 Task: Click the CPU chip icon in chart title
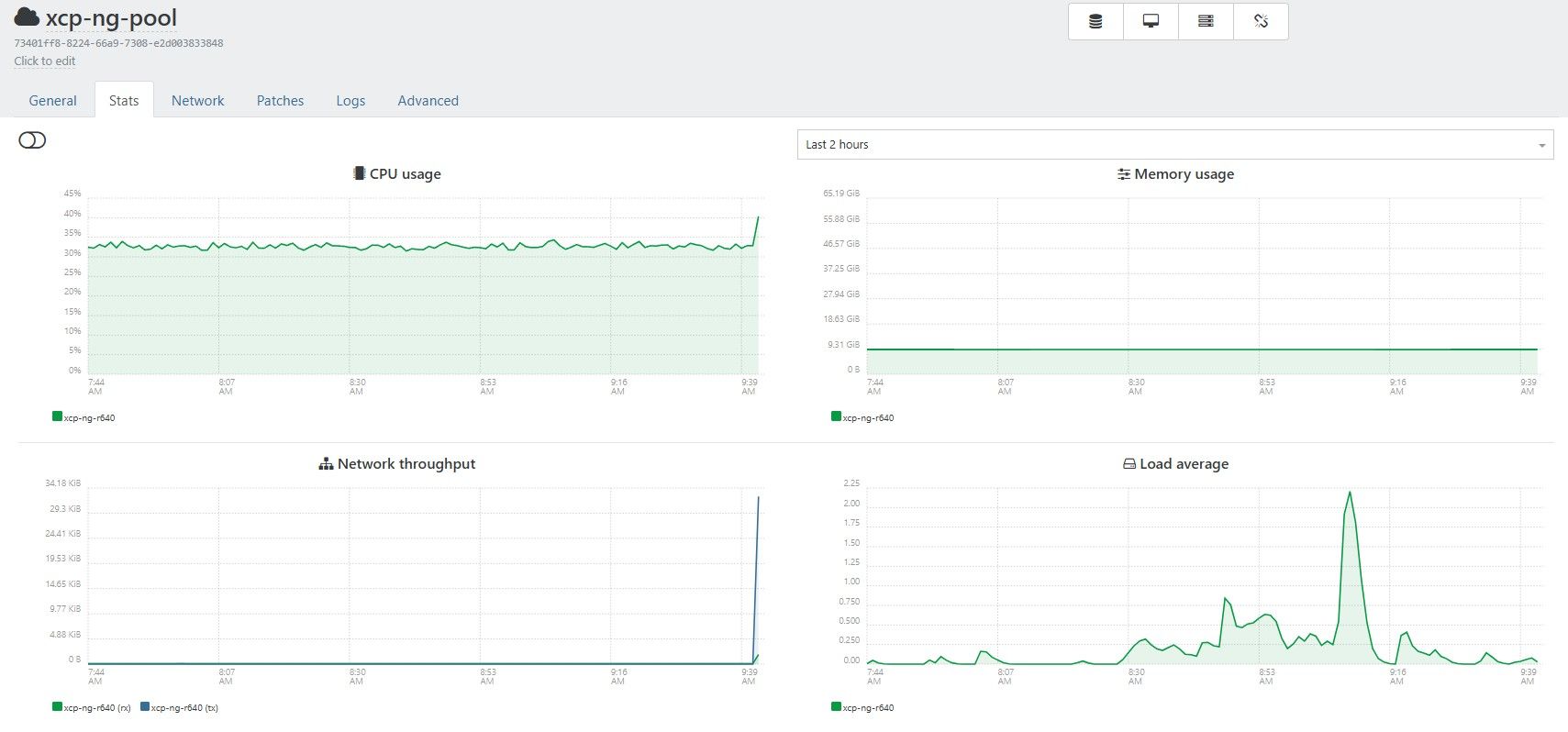359,173
